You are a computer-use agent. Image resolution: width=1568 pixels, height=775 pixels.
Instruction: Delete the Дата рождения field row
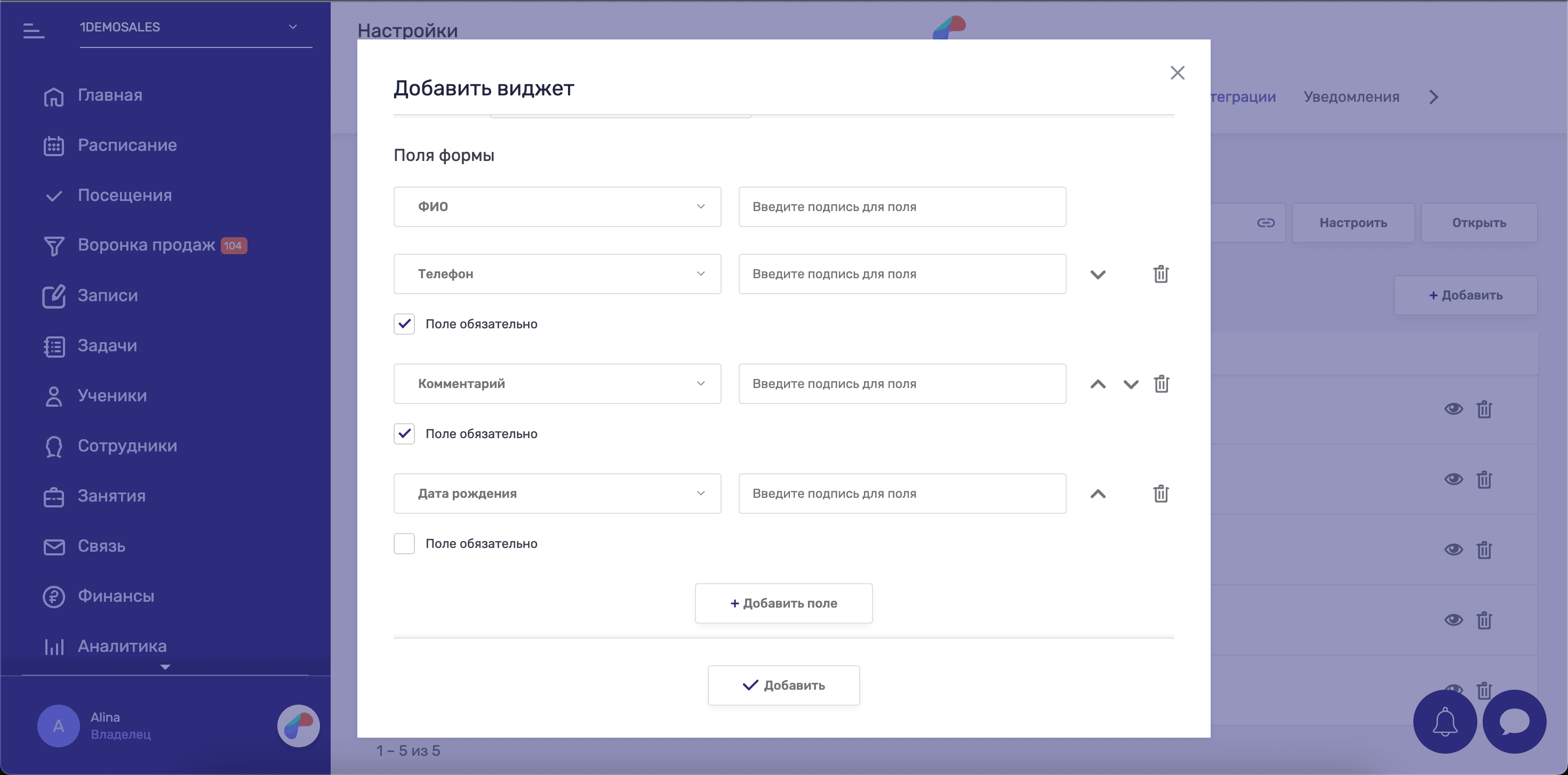pyautogui.click(x=1161, y=494)
